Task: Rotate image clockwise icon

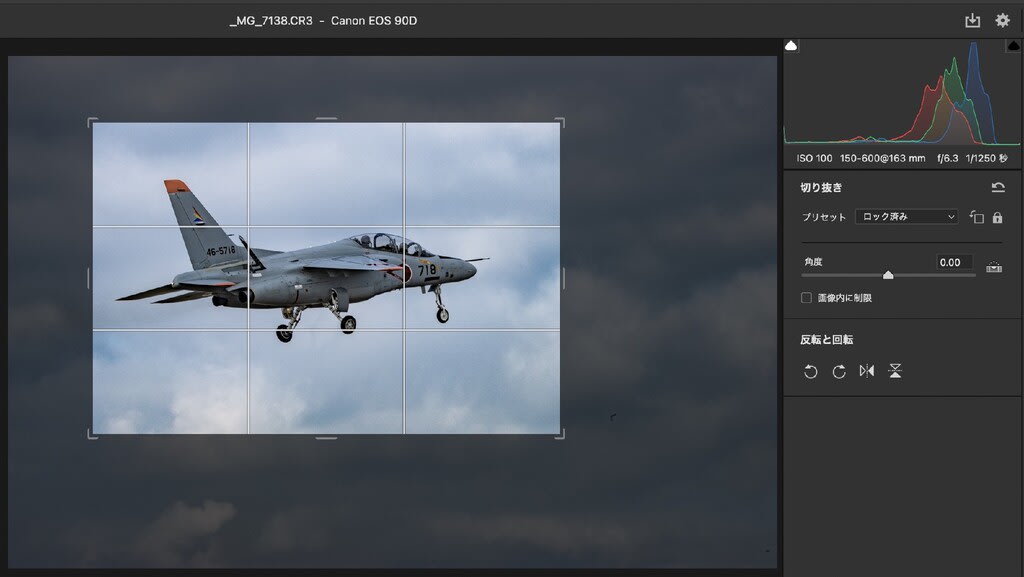Action: tap(839, 371)
